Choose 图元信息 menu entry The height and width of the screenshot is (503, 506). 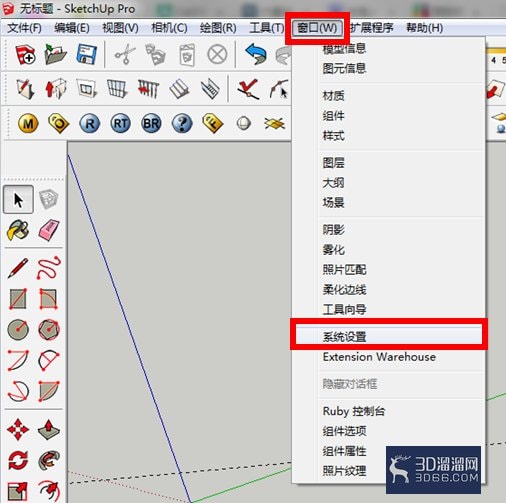(x=344, y=69)
